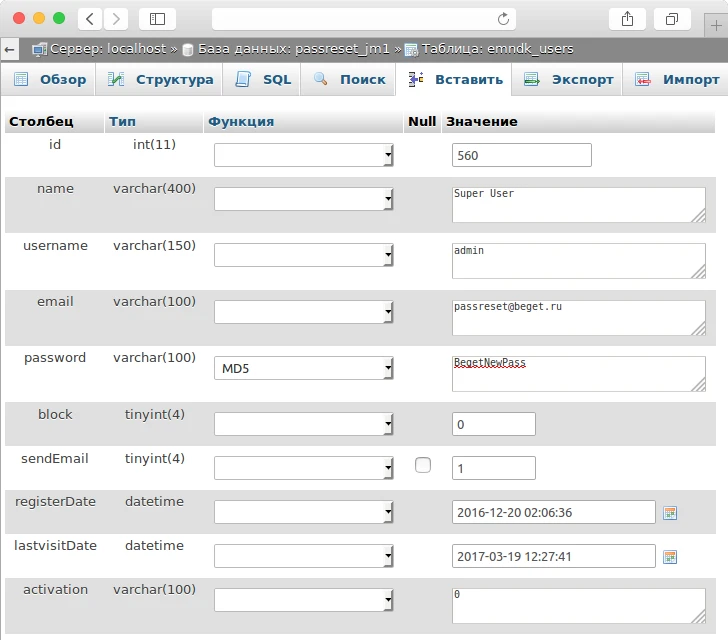Click the Safari sidebar toggle icon
Image resolution: width=728 pixels, height=640 pixels.
coord(157,19)
